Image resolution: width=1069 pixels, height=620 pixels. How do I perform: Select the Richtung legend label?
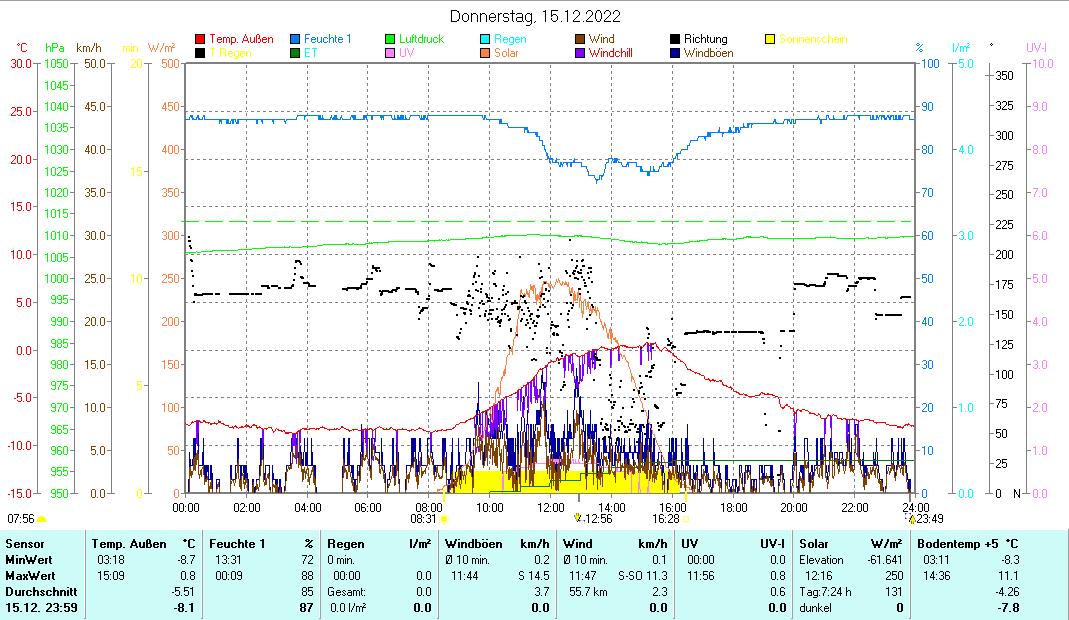click(706, 40)
